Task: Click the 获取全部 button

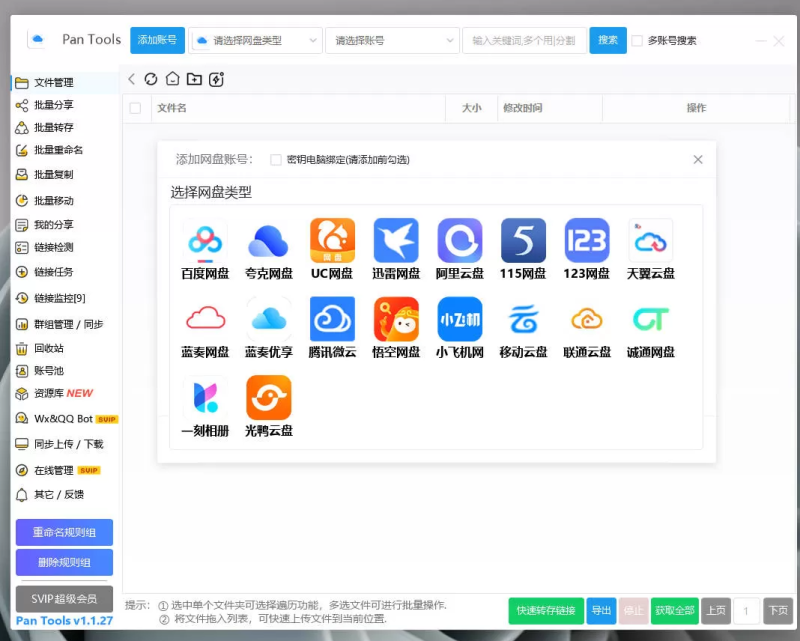Action: [674, 610]
